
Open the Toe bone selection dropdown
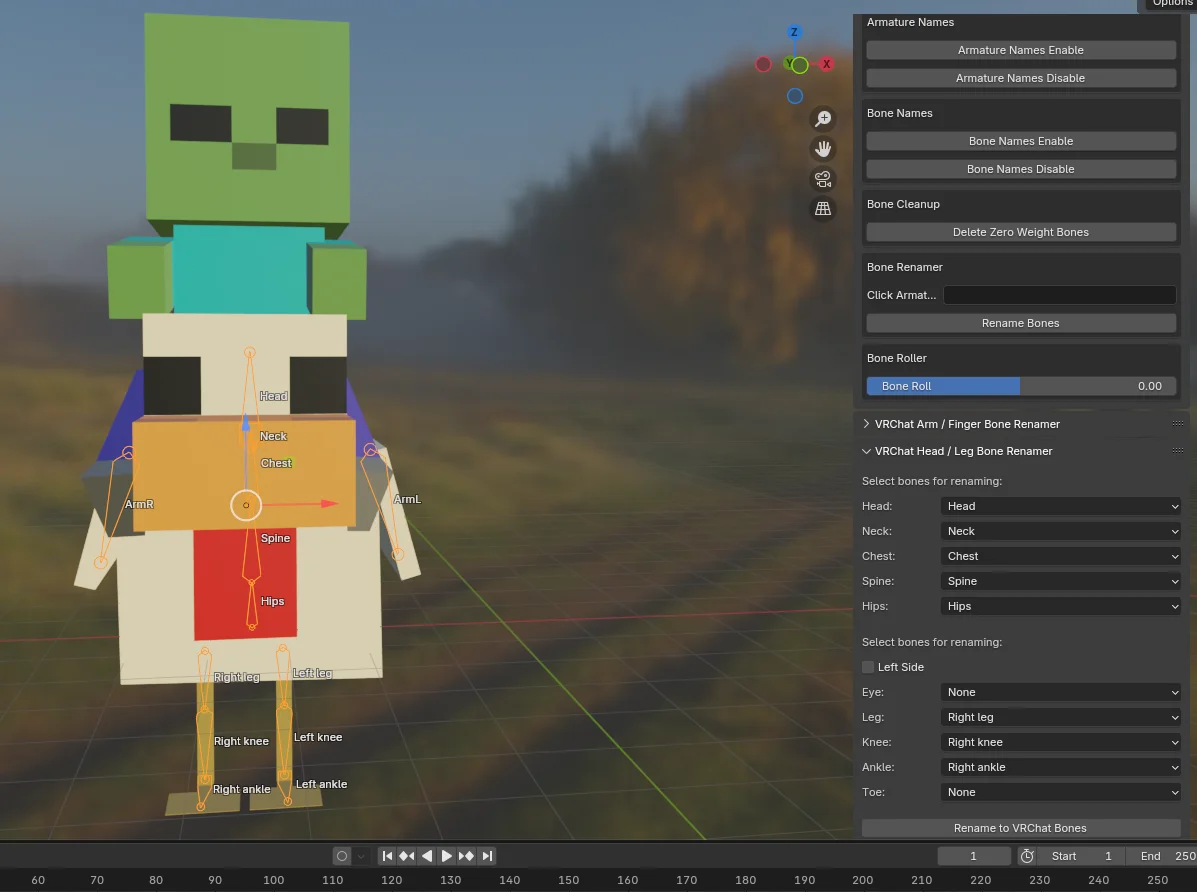1059,792
